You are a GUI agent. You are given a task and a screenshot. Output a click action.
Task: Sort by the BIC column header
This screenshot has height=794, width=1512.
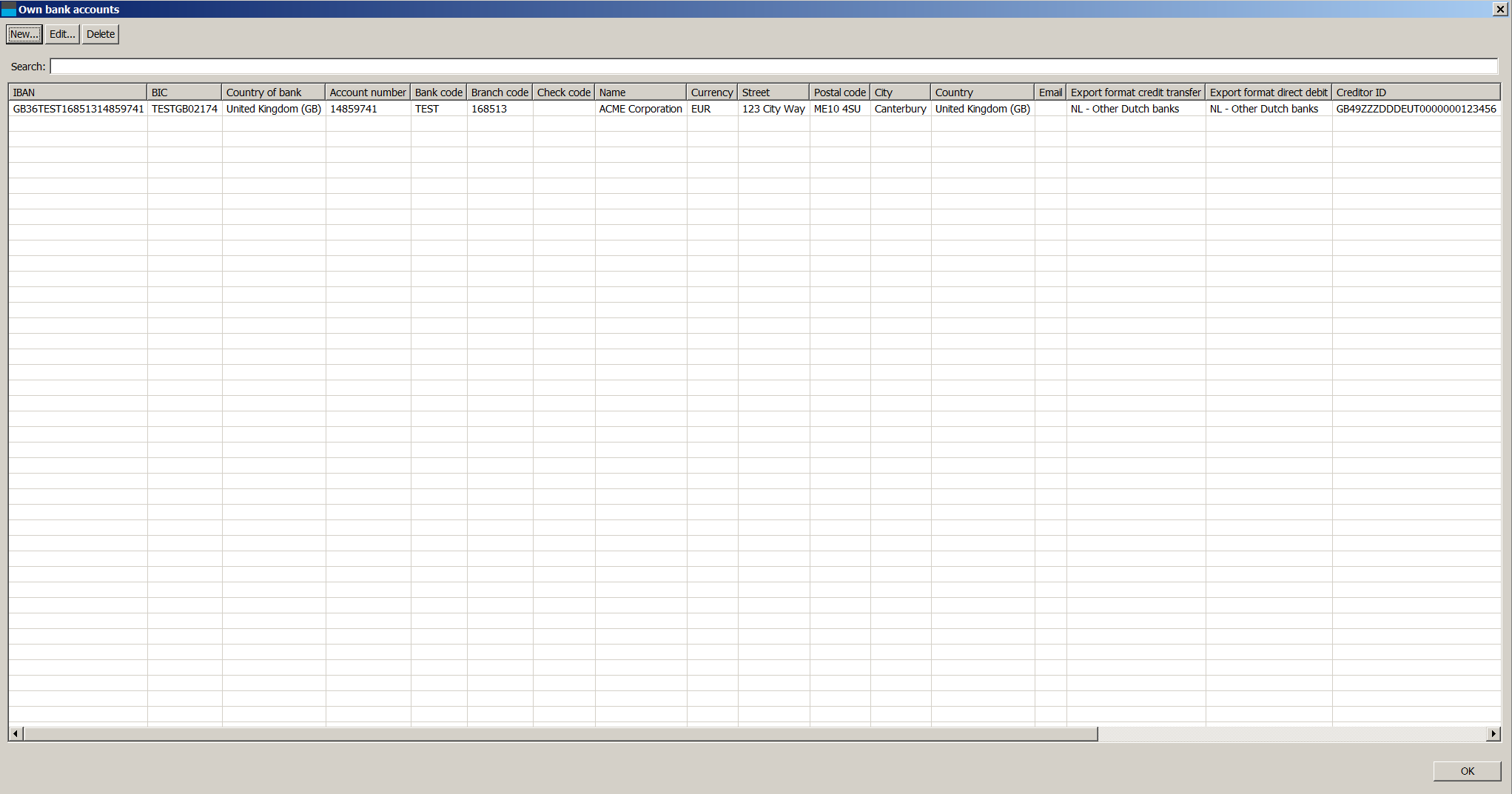tap(184, 92)
